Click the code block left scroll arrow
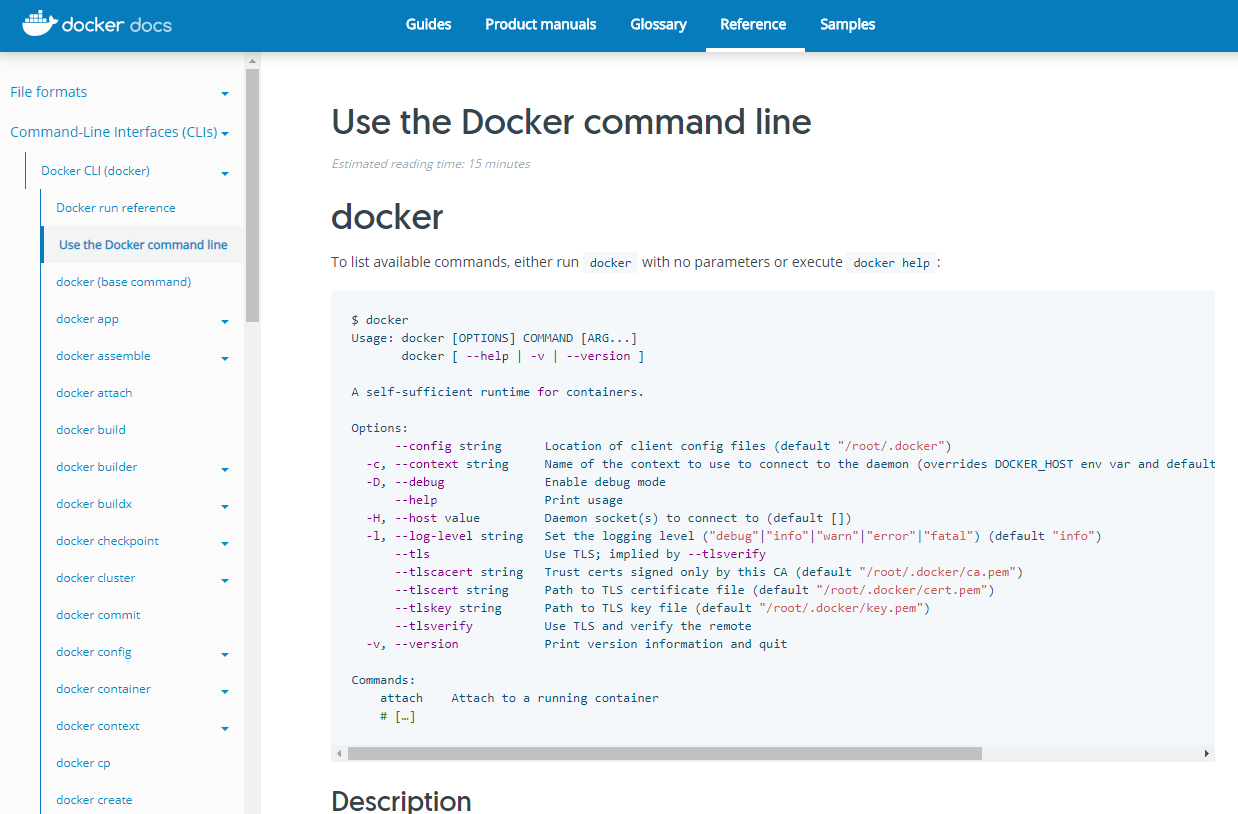This screenshot has width=1238, height=814. click(339, 753)
